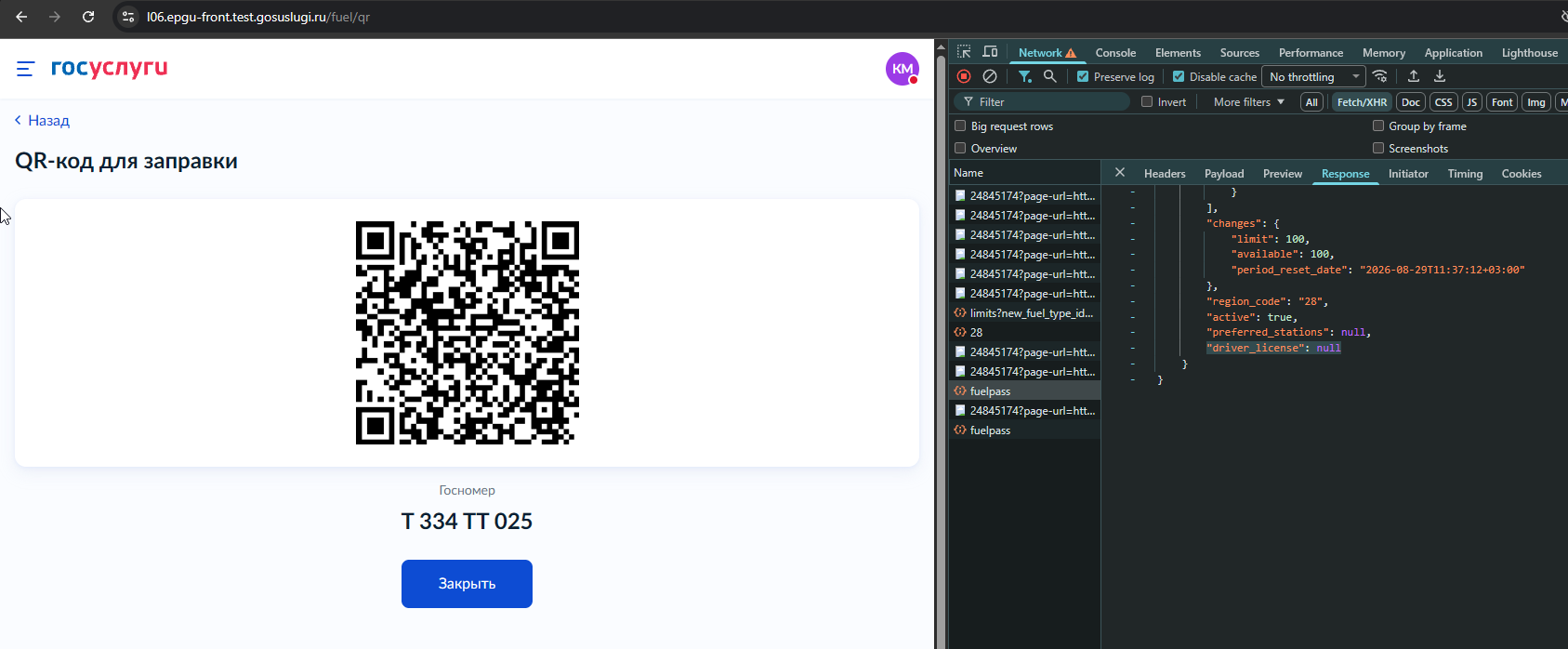Screen dimensions: 1568x649
Task: Toggle the network filter funnel icon
Action: click(1024, 76)
